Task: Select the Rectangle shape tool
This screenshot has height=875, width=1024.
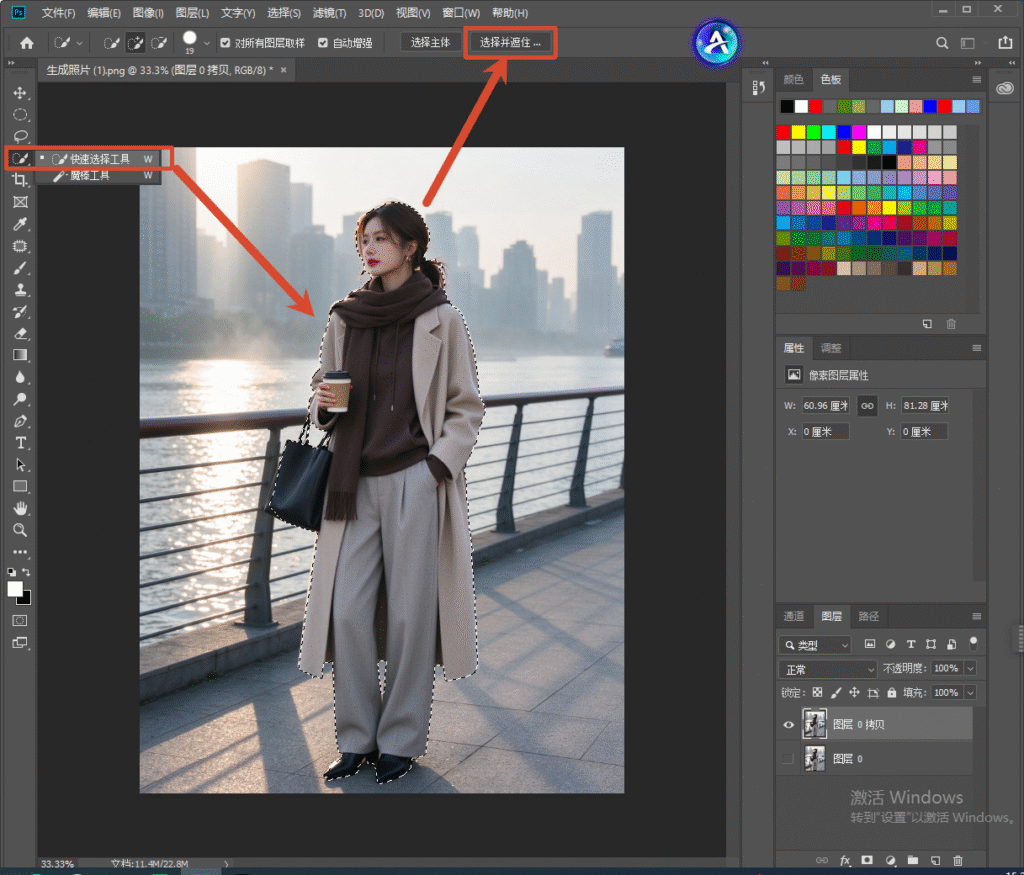Action: (20, 486)
